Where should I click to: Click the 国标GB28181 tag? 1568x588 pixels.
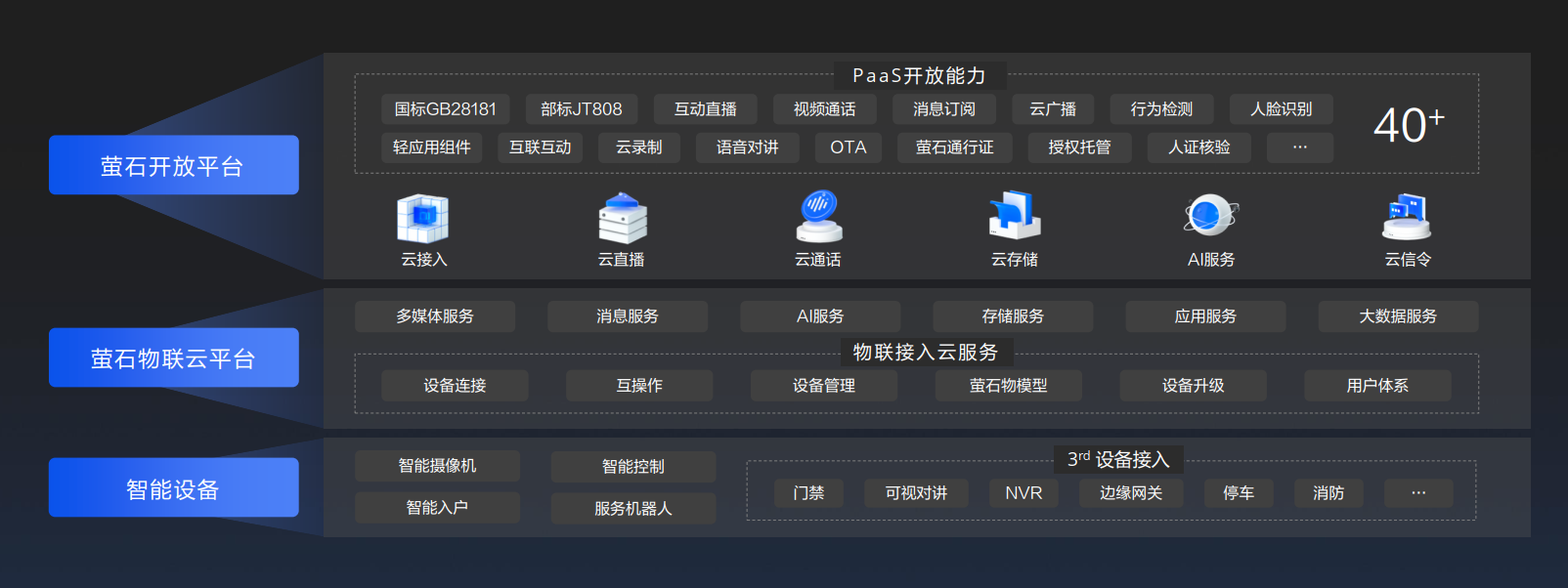click(446, 109)
